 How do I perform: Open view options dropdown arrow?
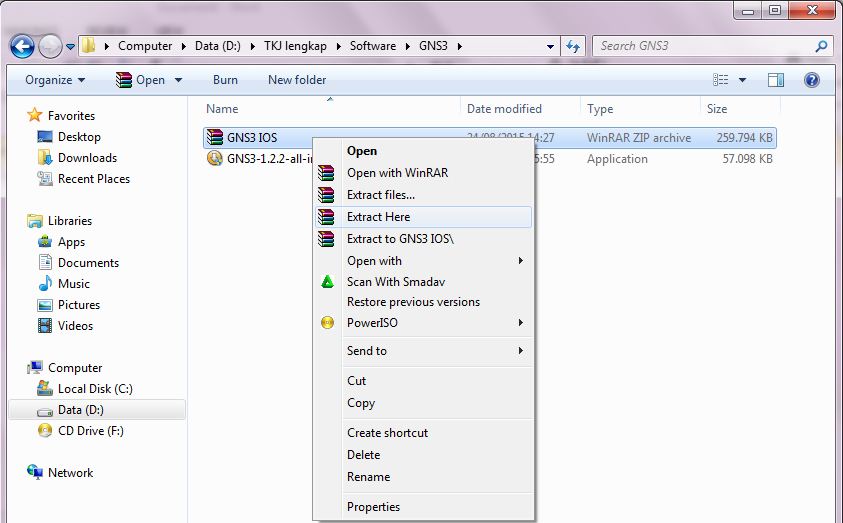[742, 80]
